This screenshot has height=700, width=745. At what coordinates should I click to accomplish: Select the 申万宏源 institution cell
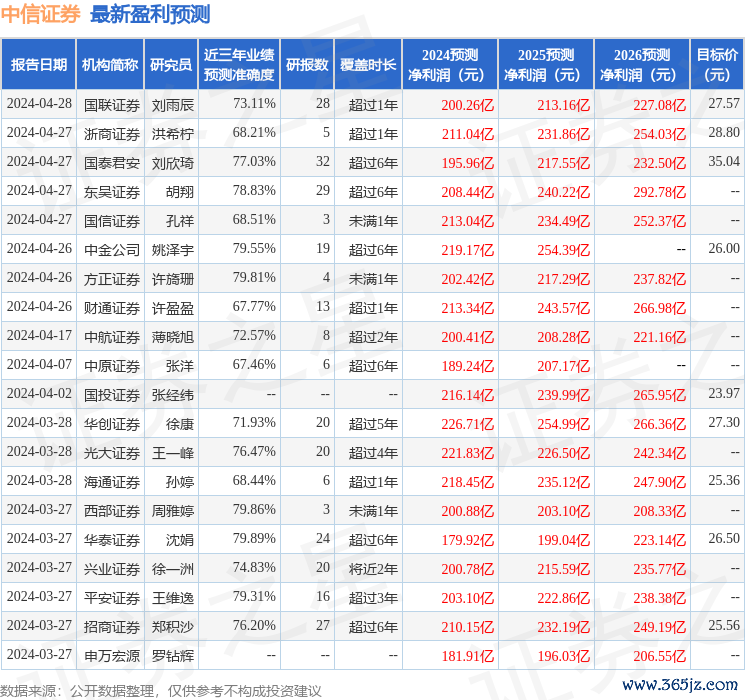112,656
